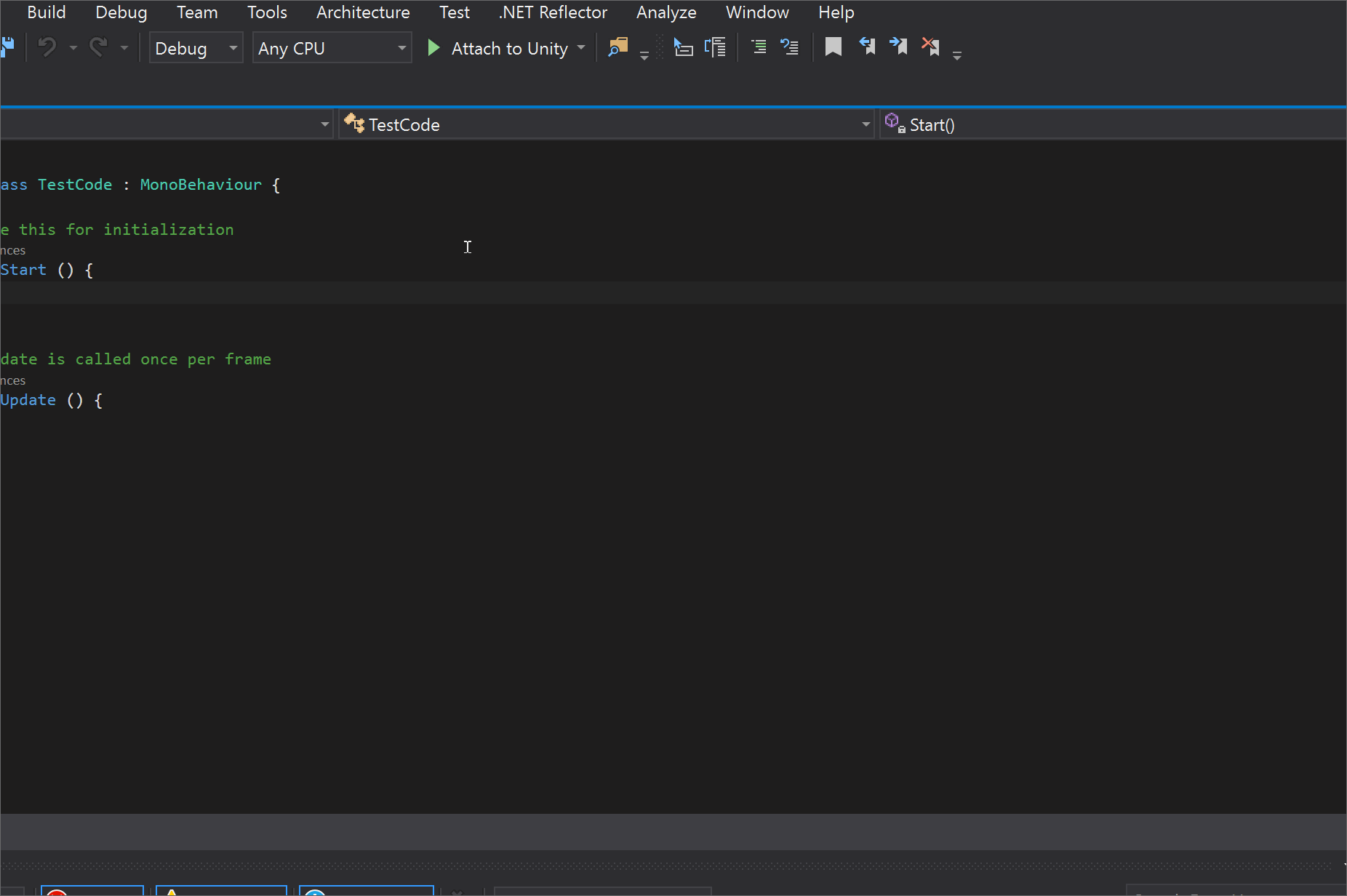Clear all bookmarks
Image resolution: width=1347 pixels, height=896 pixels.
pyautogui.click(x=930, y=47)
